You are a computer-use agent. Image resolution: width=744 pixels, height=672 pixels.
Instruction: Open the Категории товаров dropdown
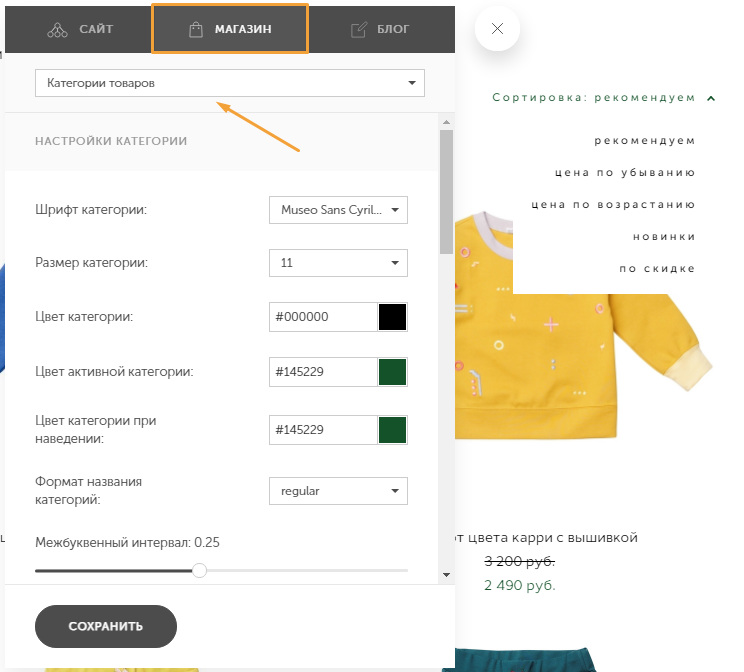tap(230, 83)
